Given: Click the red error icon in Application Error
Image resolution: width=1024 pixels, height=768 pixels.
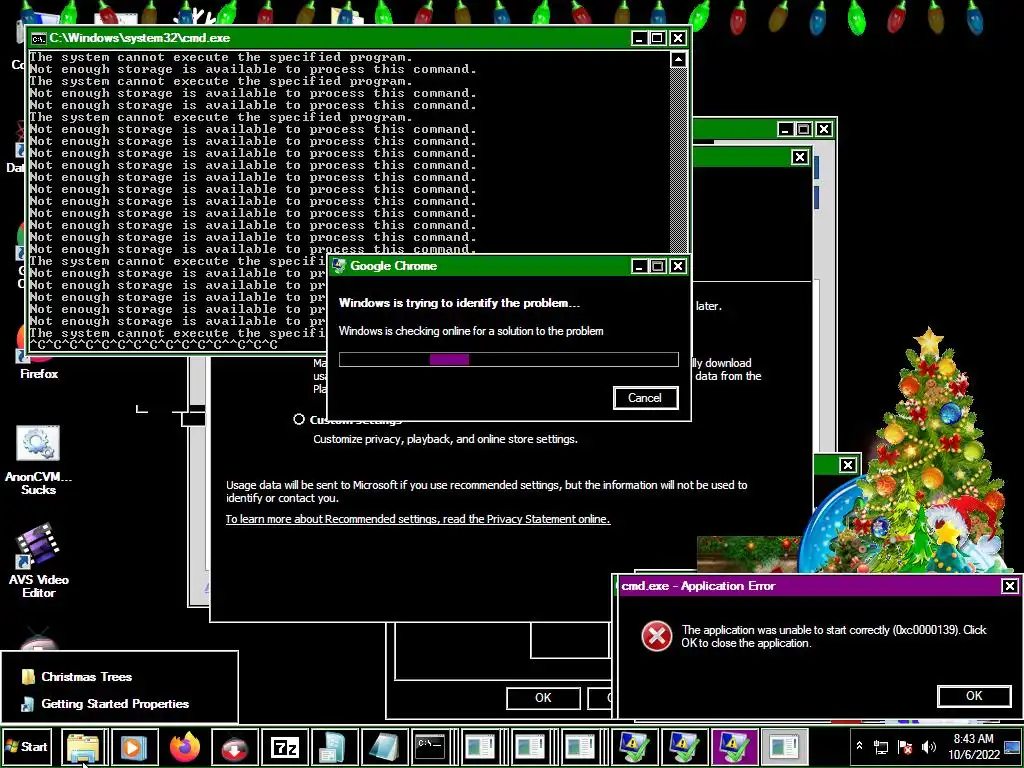Looking at the screenshot, I should 656,636.
